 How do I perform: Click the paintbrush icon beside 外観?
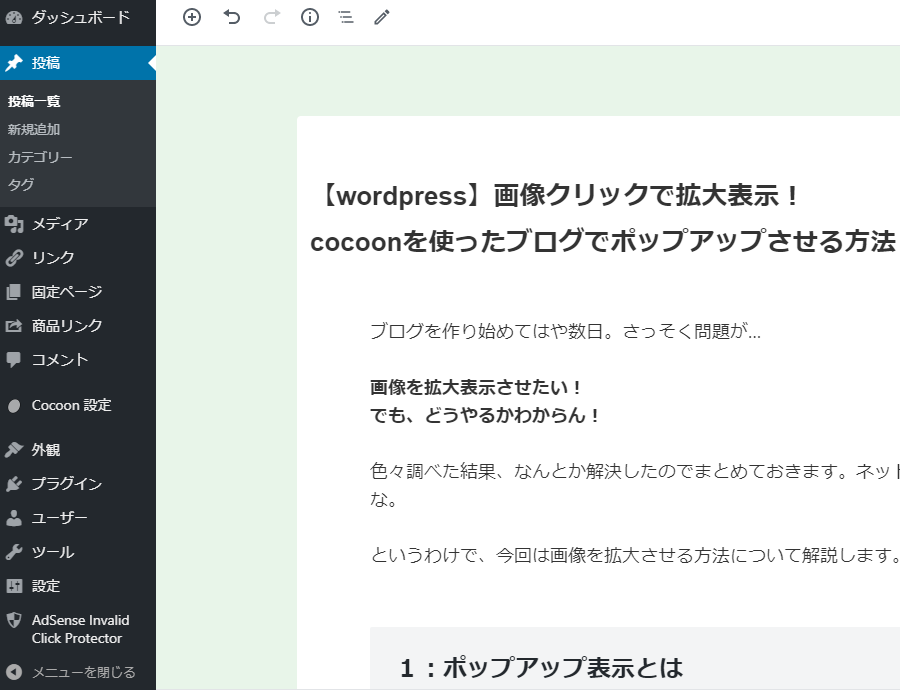click(x=14, y=449)
